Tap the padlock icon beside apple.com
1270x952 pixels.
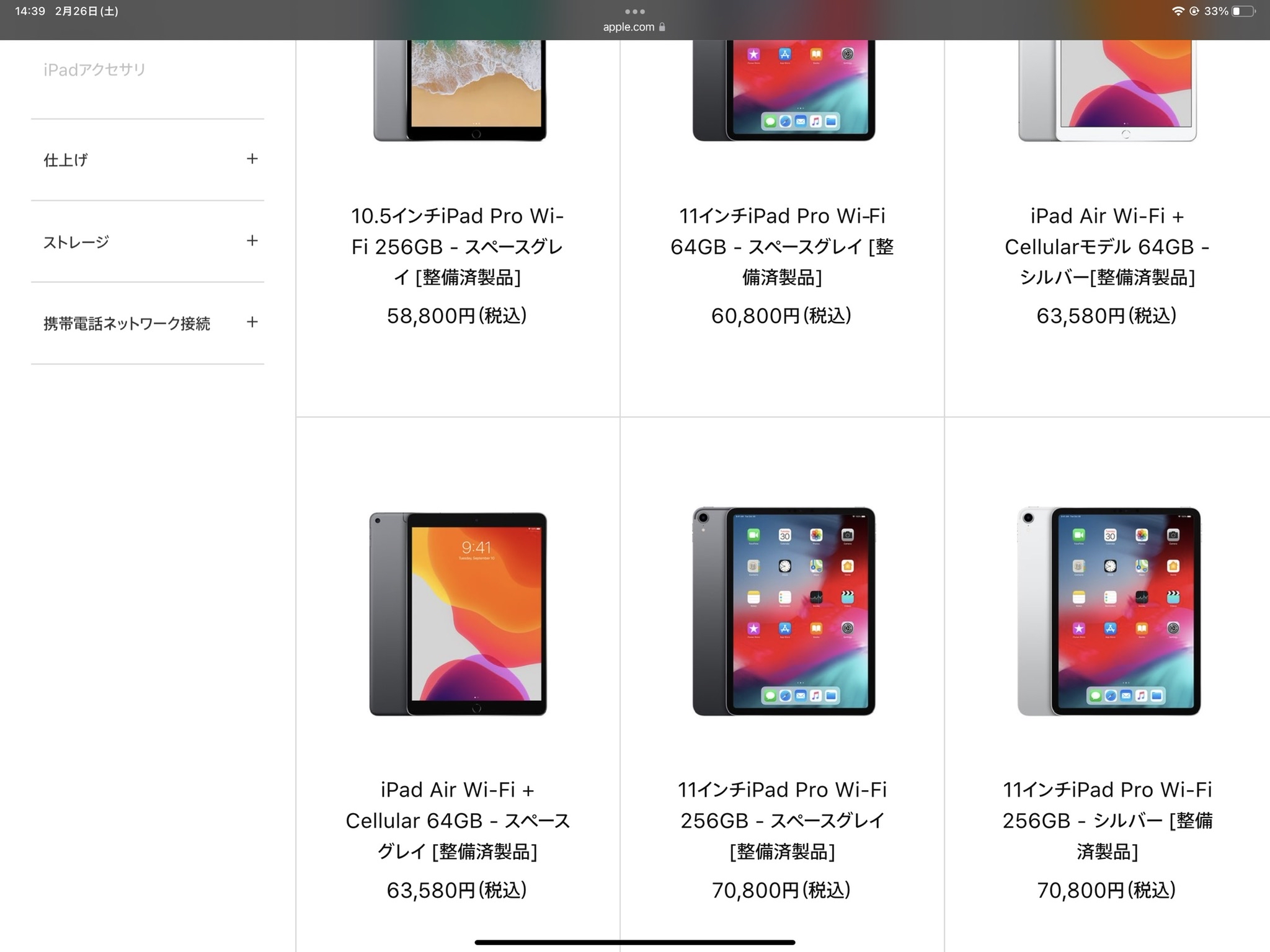point(662,27)
